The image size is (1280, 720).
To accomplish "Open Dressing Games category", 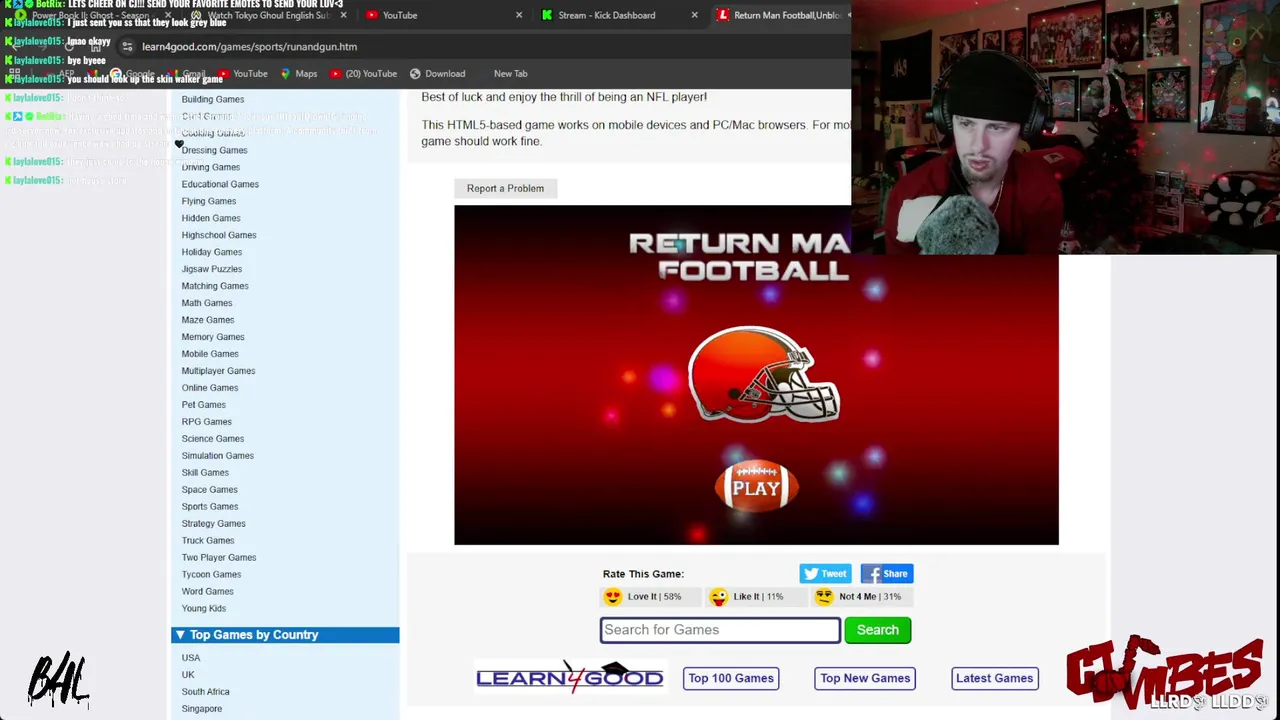I will coord(214,150).
